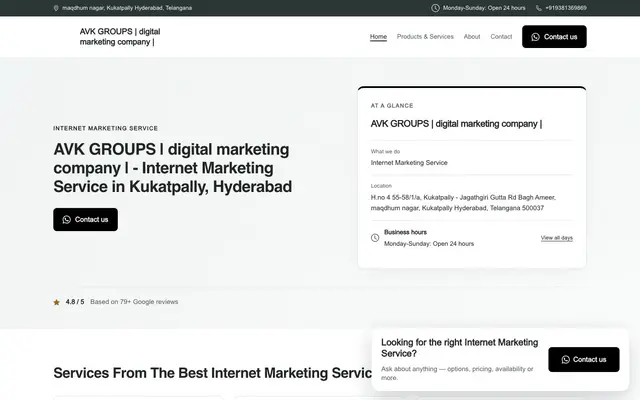Click Monday-Sunday: Open 24 hours in card
The width and height of the screenshot is (640, 400).
tap(429, 244)
